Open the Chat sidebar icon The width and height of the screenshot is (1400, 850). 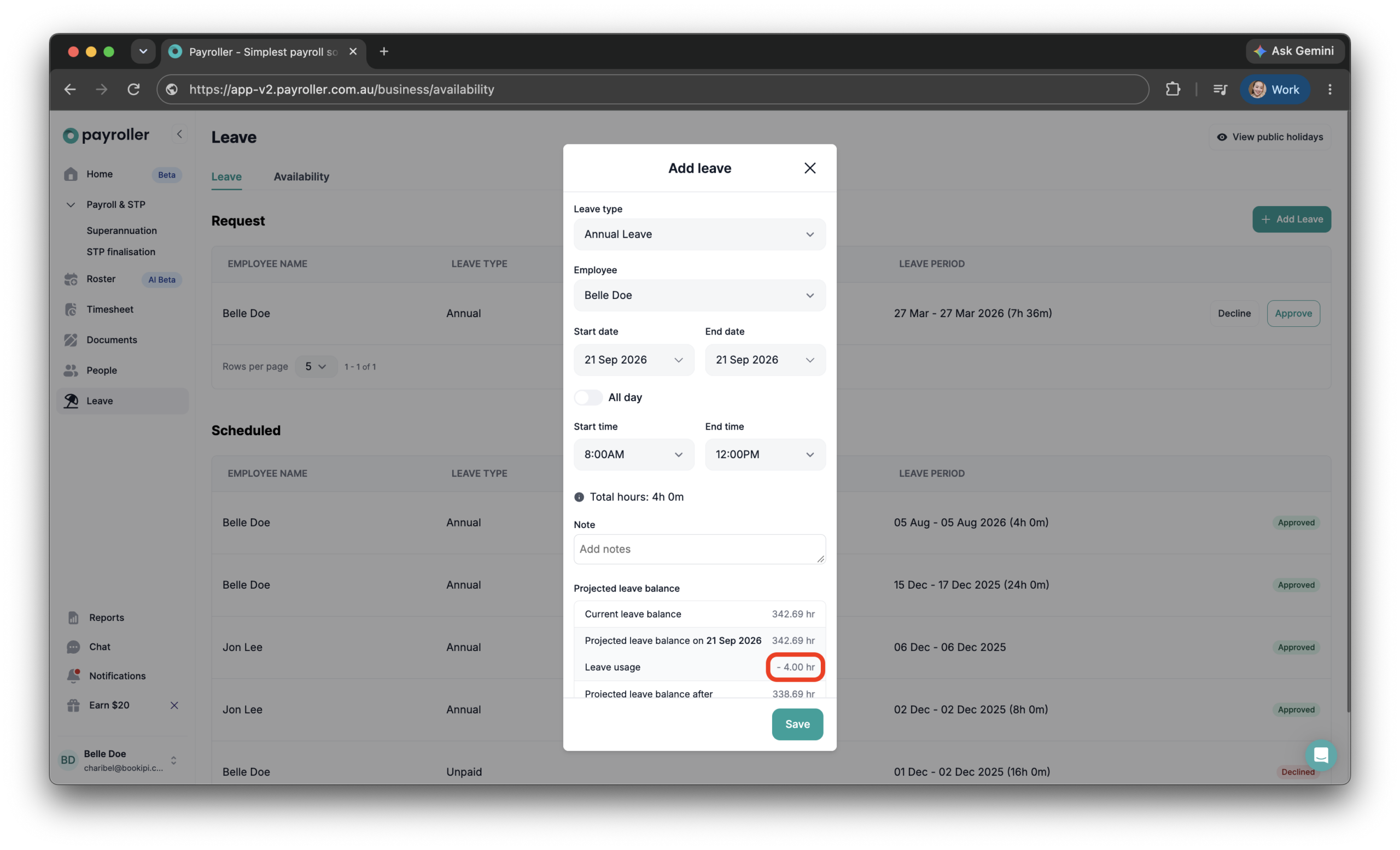(x=73, y=647)
